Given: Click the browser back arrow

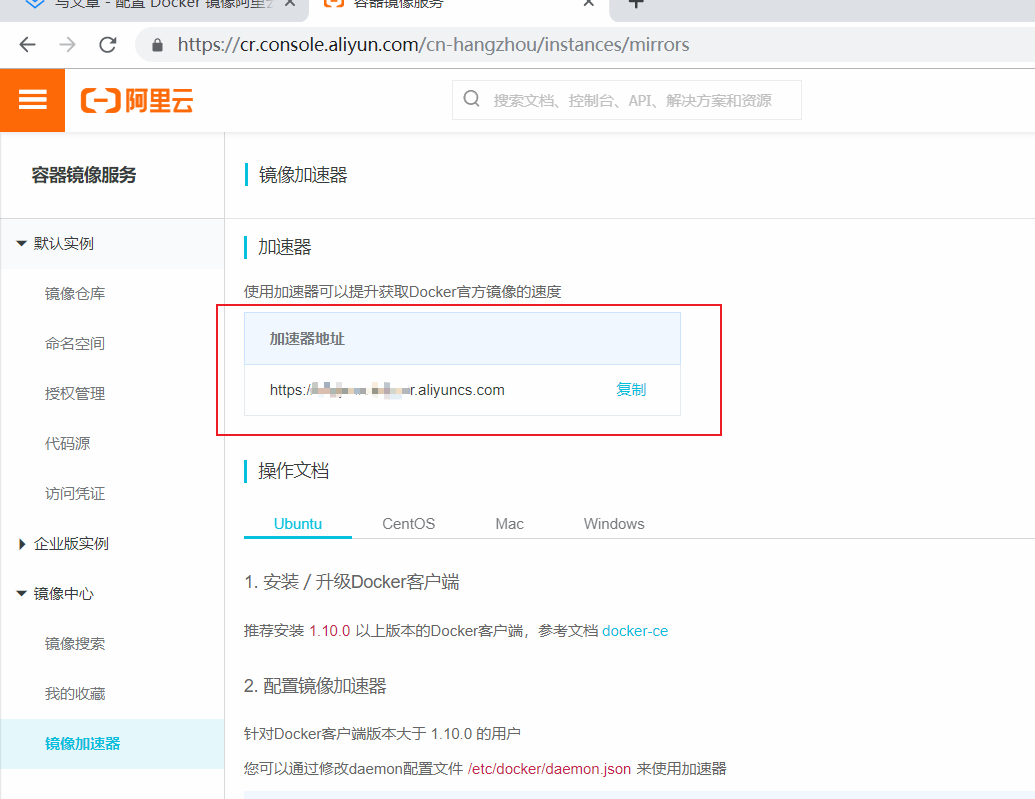Looking at the screenshot, I should point(28,45).
